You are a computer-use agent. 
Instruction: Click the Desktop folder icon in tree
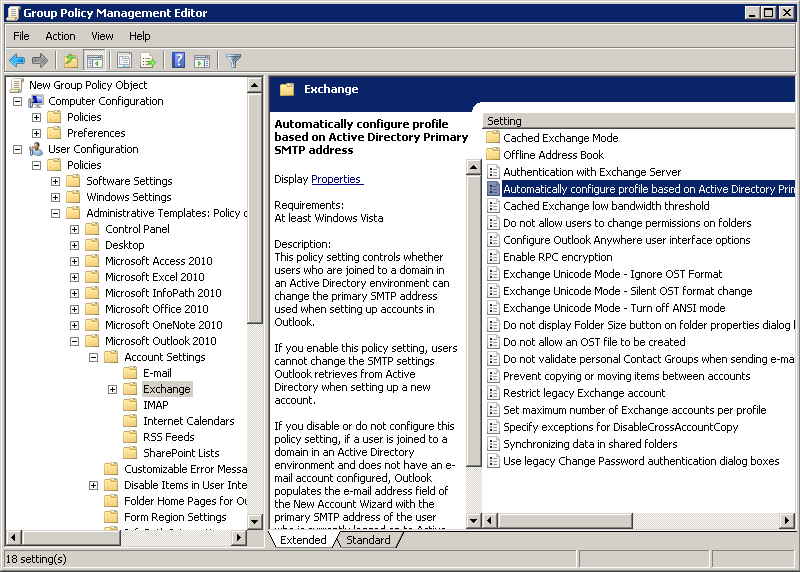pos(92,245)
